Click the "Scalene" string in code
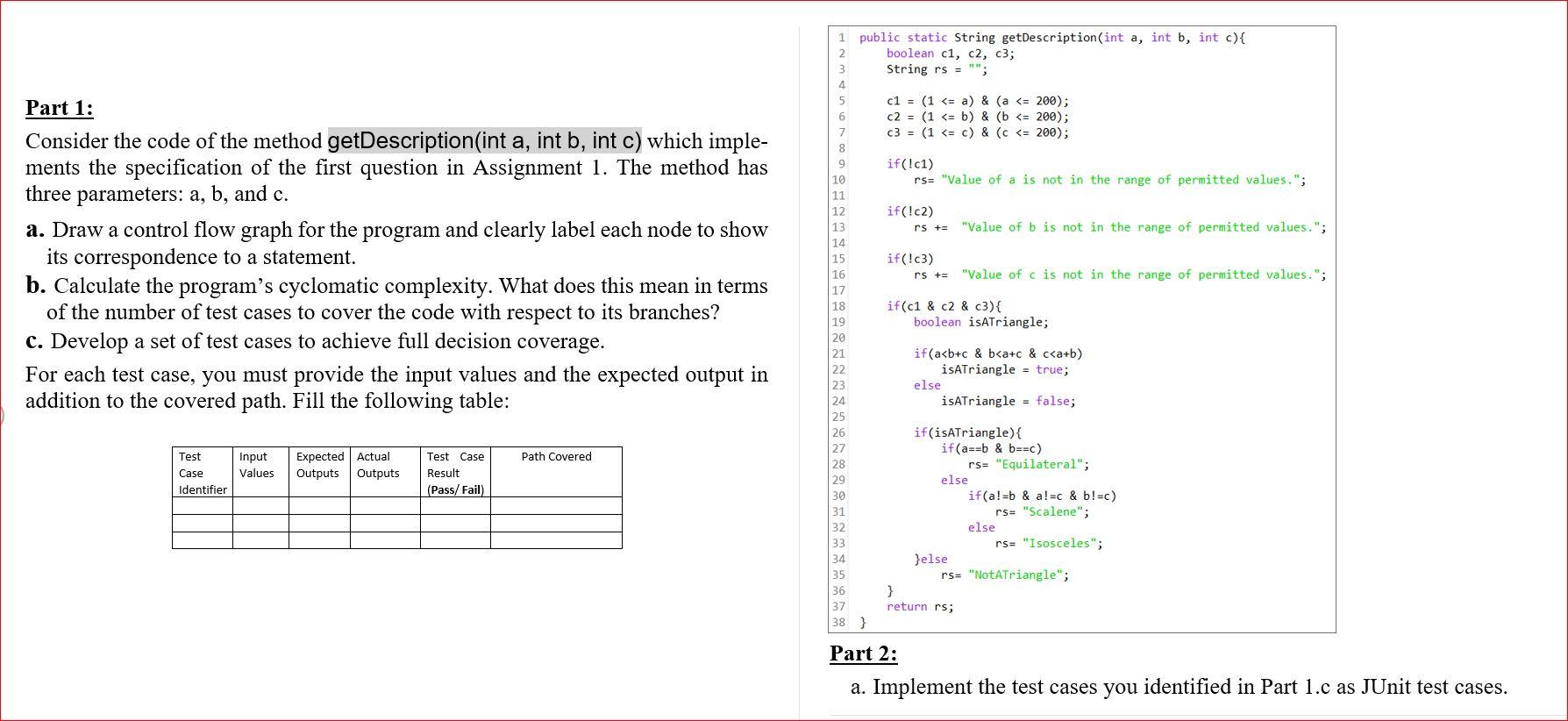Viewport: 1568px width, 721px height. (1051, 511)
